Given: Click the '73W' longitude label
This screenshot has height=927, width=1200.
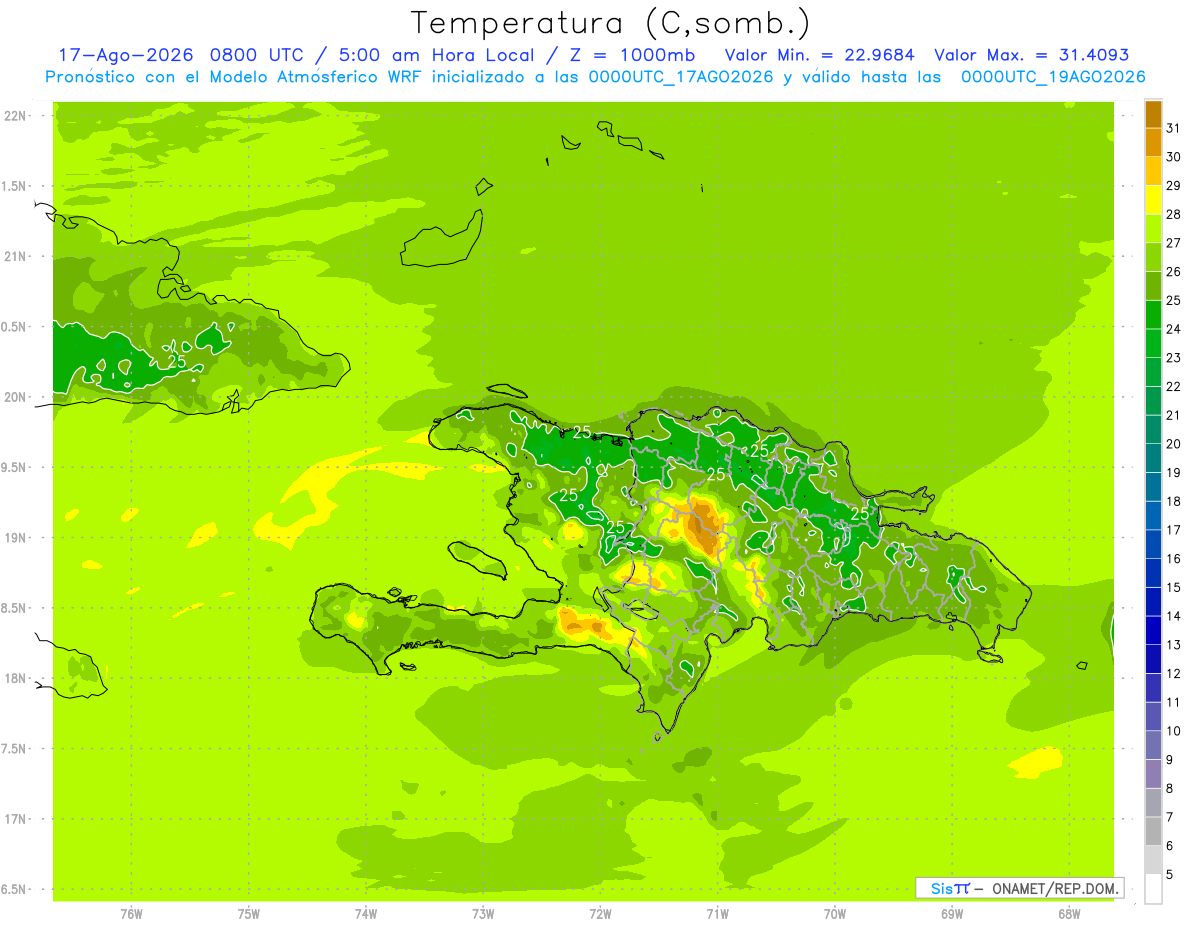Looking at the screenshot, I should (482, 914).
